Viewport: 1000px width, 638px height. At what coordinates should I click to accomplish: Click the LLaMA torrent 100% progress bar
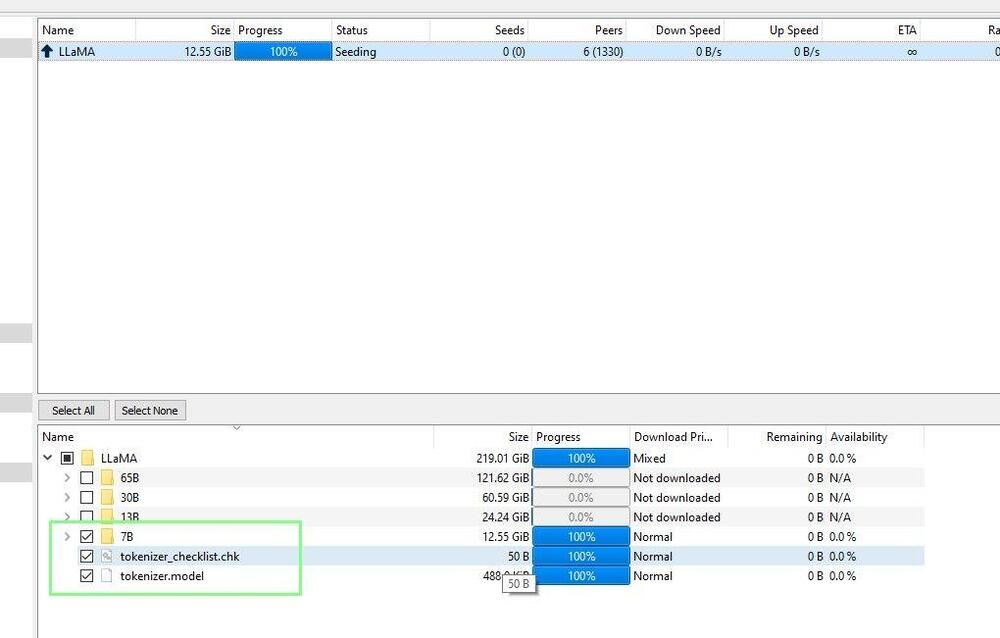click(283, 51)
